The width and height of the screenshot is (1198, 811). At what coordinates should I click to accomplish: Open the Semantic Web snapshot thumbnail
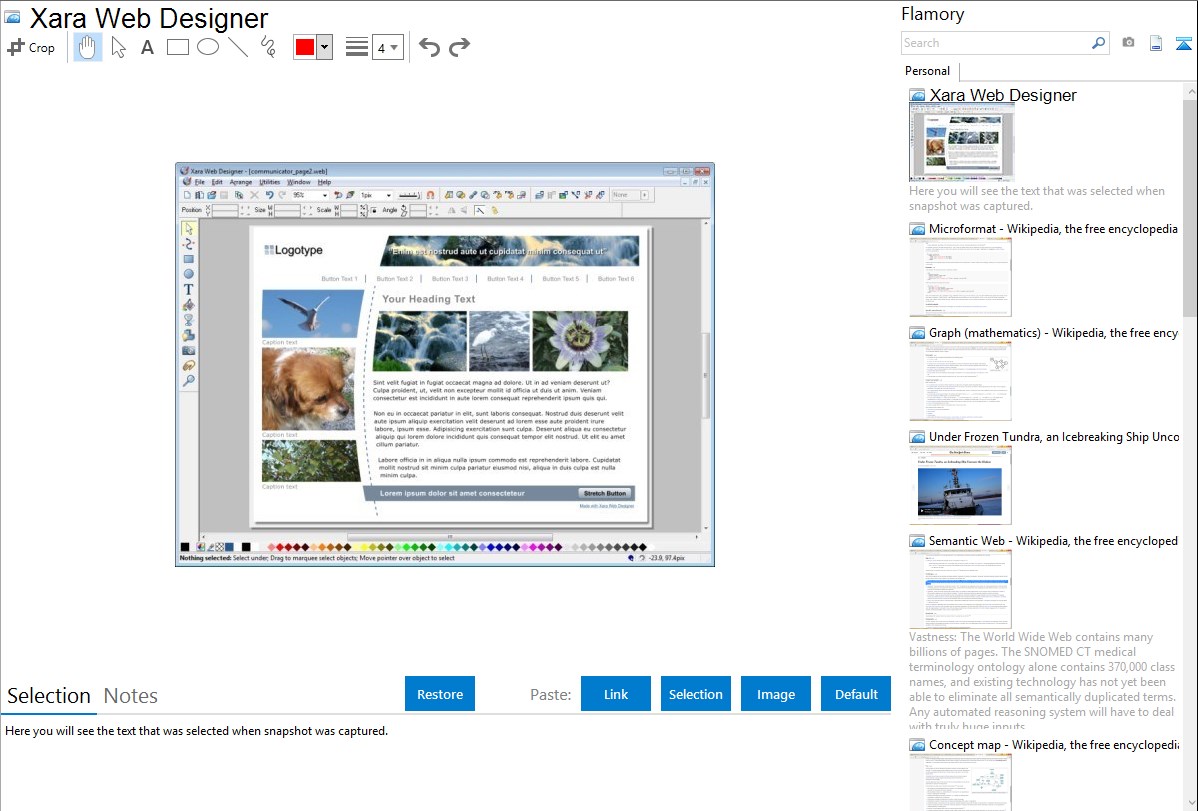click(x=960, y=589)
